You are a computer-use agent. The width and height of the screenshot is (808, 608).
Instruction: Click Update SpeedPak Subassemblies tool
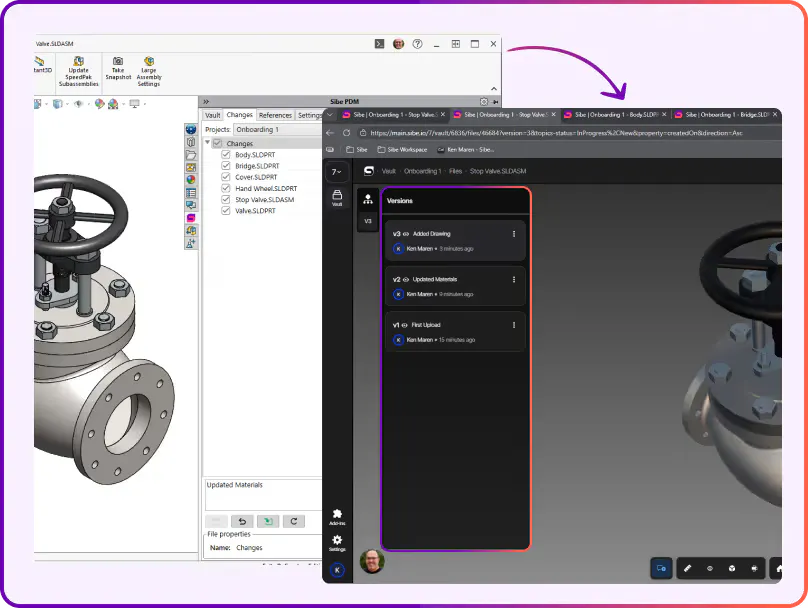78,72
